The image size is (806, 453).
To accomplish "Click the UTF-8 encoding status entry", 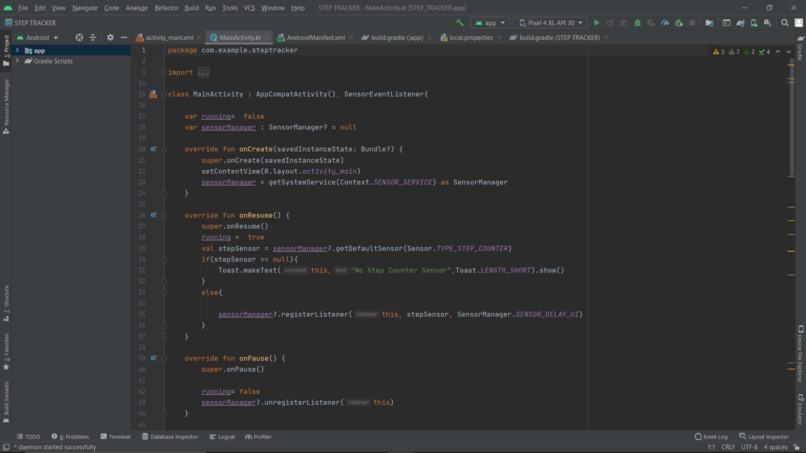I will click(x=749, y=447).
